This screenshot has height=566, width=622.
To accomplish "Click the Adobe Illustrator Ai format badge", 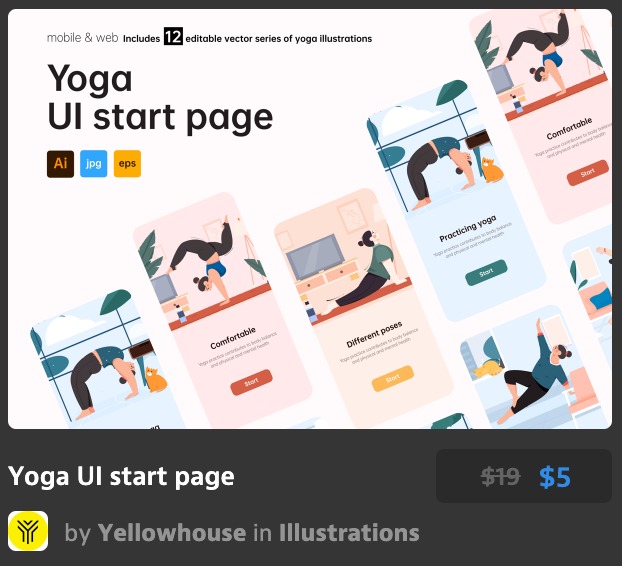I will (60, 163).
